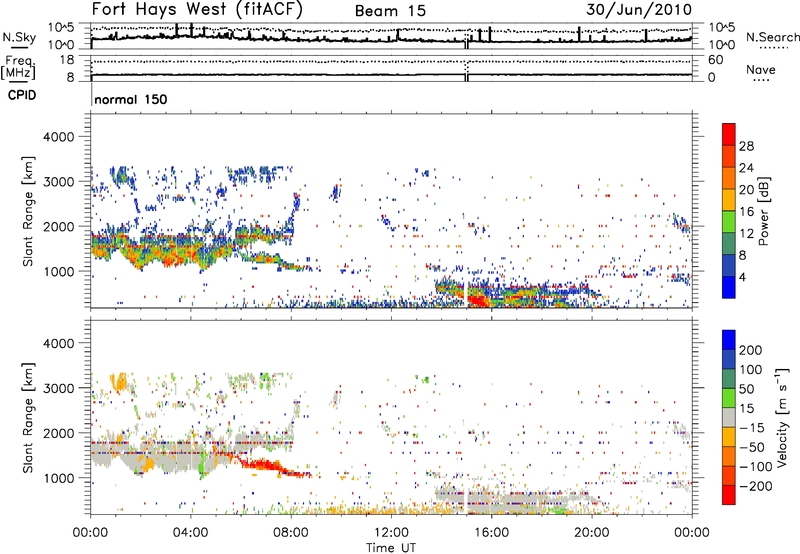Click the strong red power echo near 15:30

tap(479, 300)
